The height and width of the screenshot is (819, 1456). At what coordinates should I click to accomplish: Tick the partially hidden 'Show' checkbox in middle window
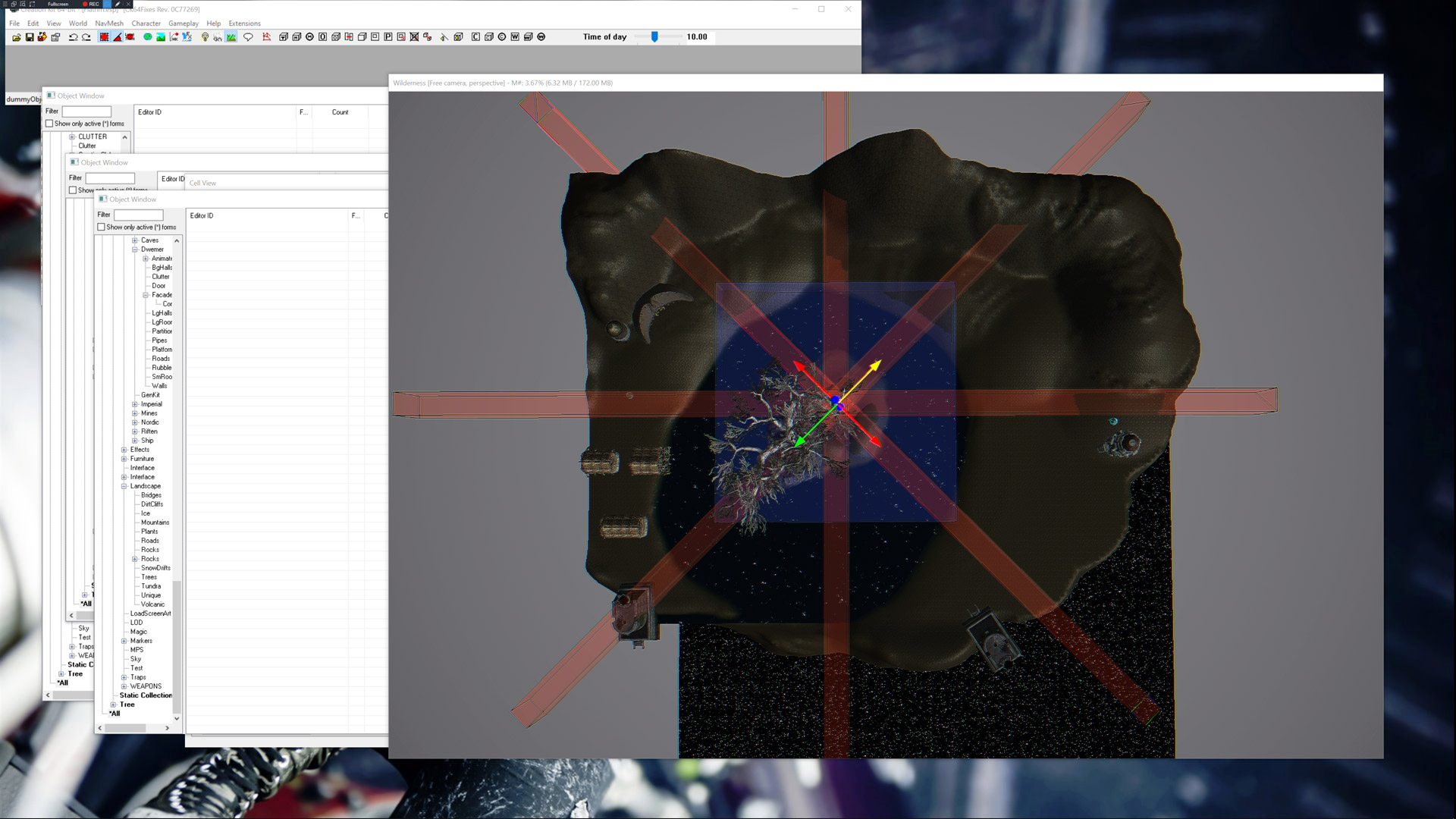pyautogui.click(x=73, y=190)
